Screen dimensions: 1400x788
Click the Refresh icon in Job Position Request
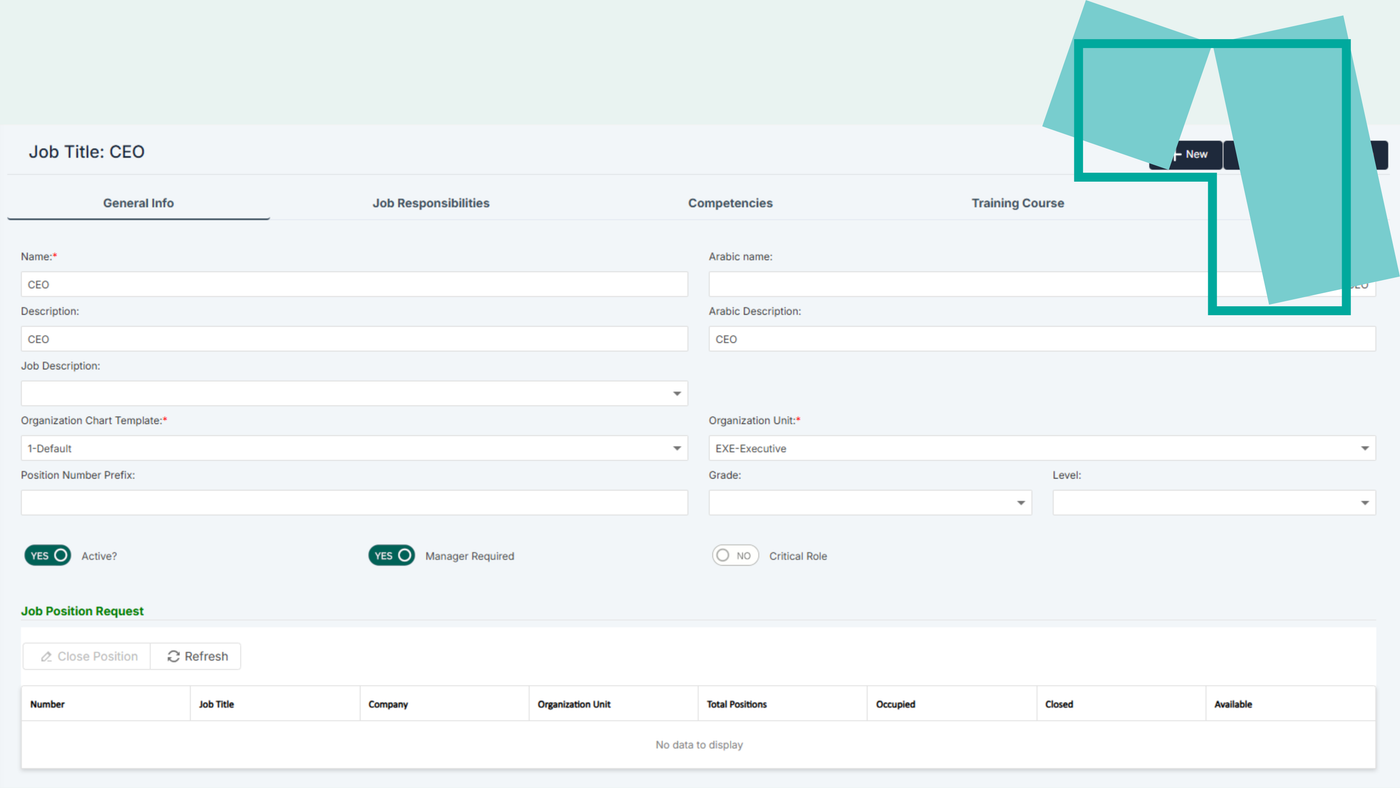tap(173, 657)
